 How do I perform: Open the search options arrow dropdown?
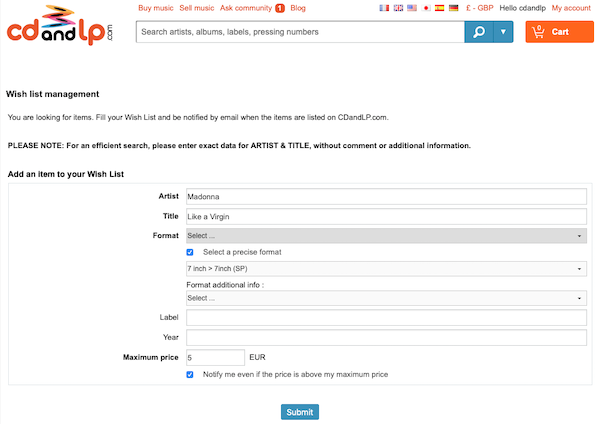tap(503, 32)
